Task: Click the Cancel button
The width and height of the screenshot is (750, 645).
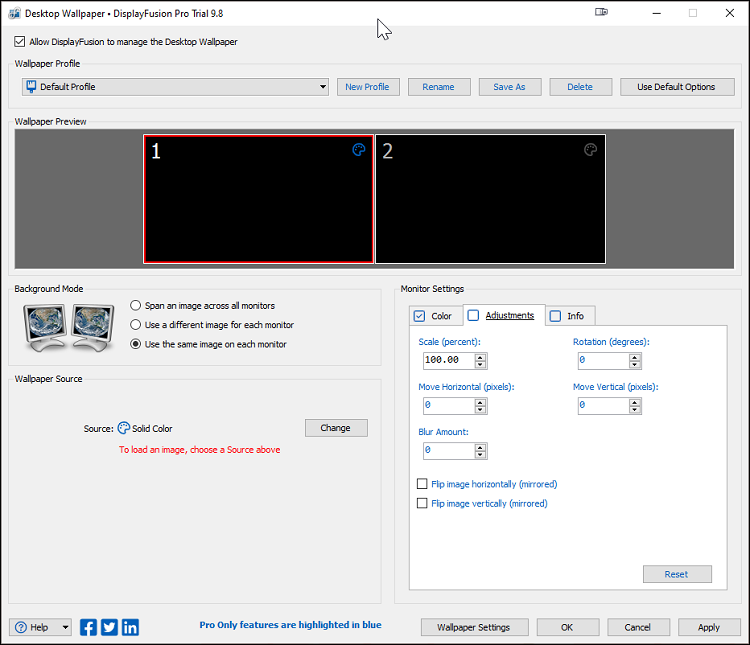Action: (x=638, y=627)
